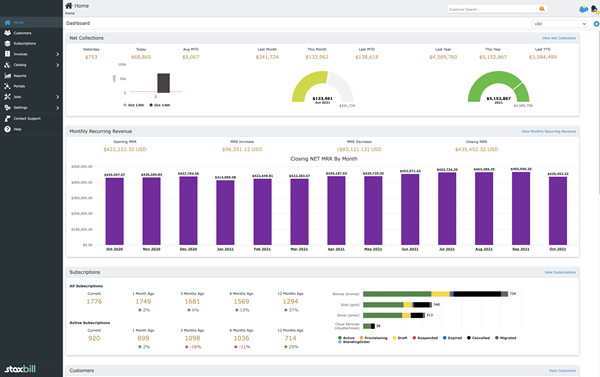Toggle the Migrated legend item

coord(505,338)
